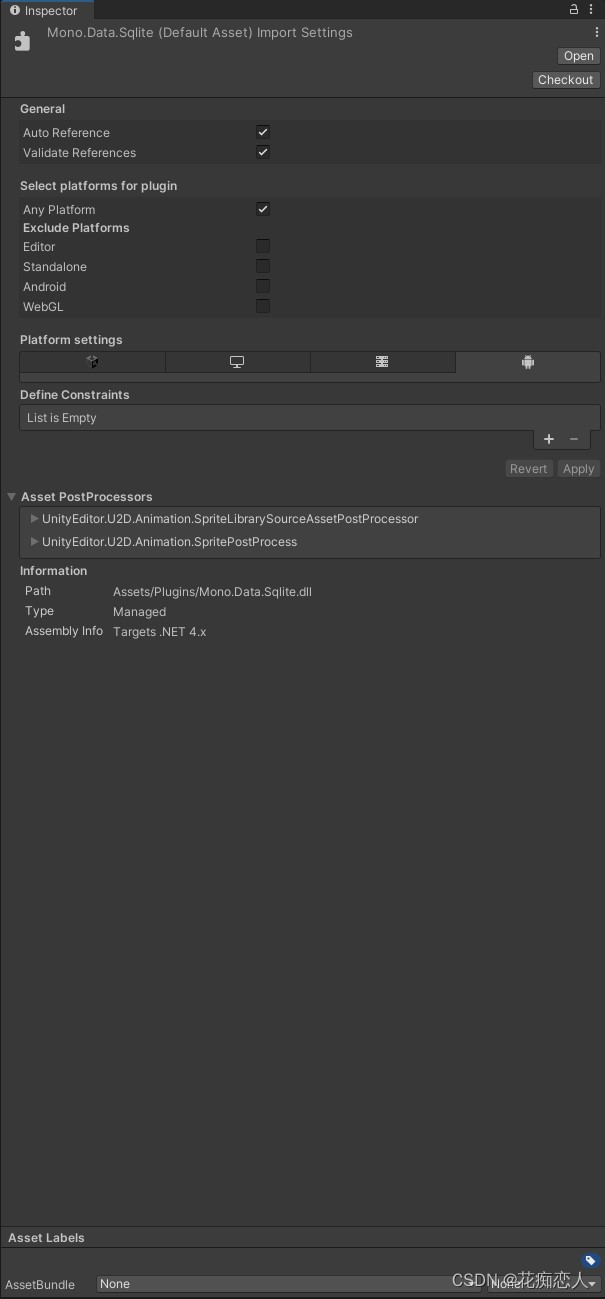Image resolution: width=605 pixels, height=1299 pixels.
Task: Collapse the Asset PostProcessors section
Action: click(11, 496)
